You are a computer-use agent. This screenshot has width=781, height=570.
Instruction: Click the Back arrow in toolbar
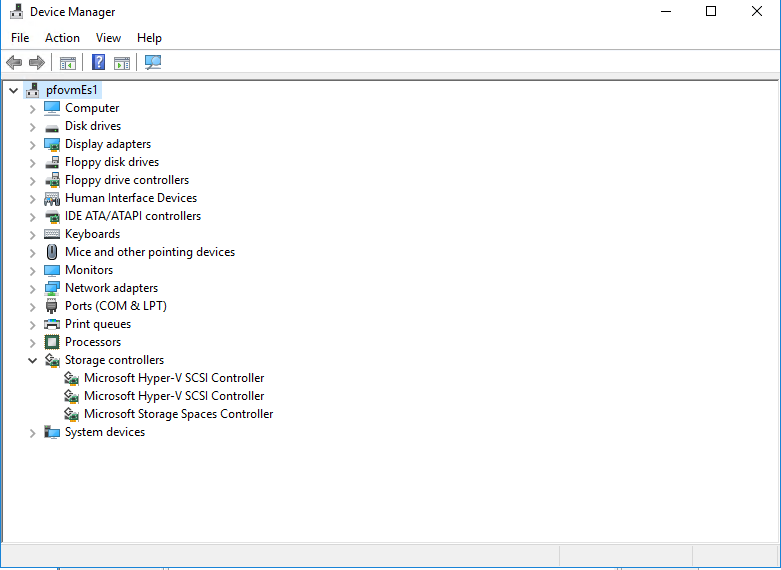pyautogui.click(x=14, y=62)
